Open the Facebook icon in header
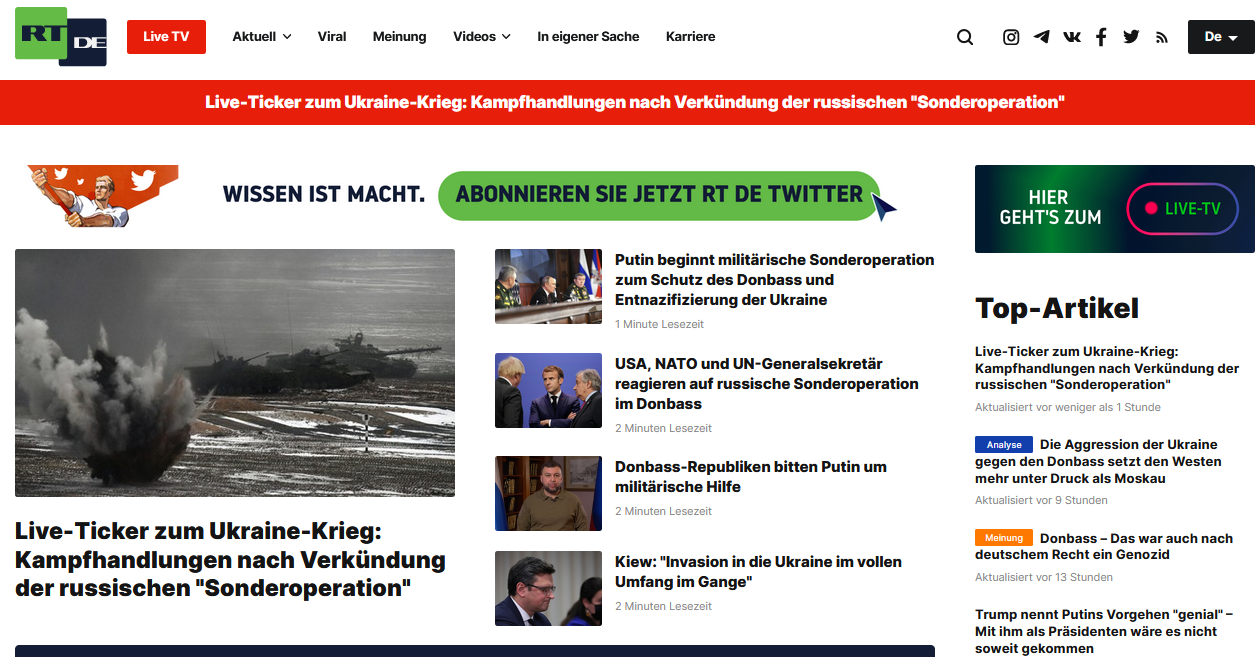The image size is (1255, 657). (x=1101, y=37)
